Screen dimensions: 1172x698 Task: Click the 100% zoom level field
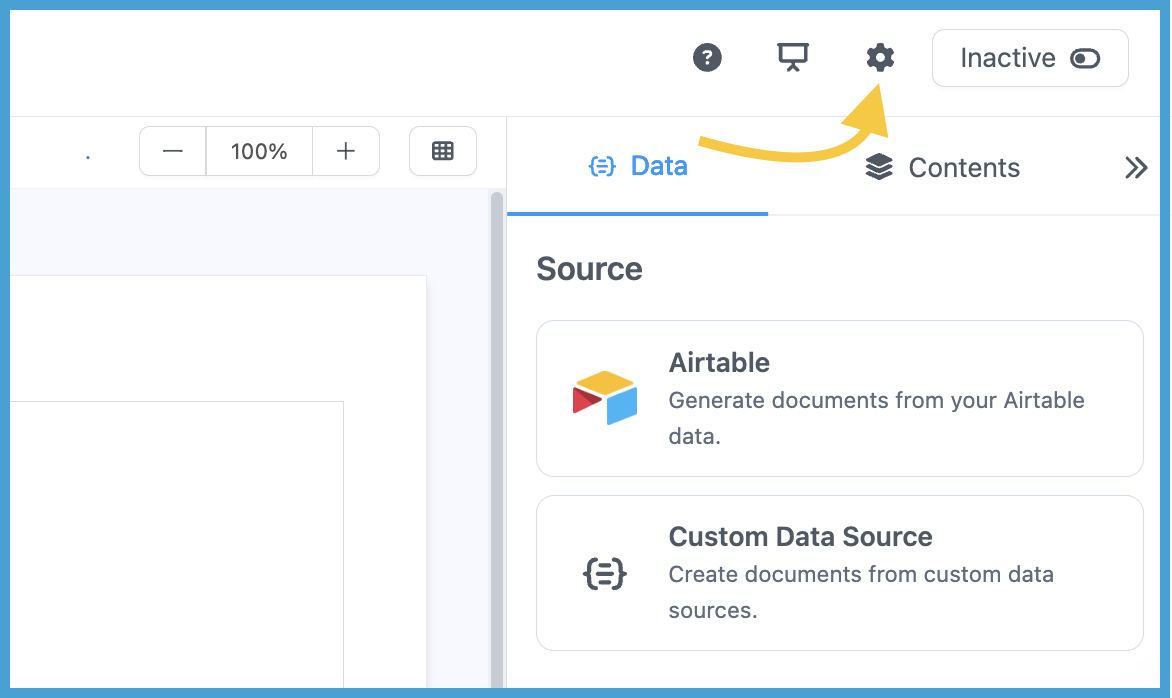click(x=259, y=151)
